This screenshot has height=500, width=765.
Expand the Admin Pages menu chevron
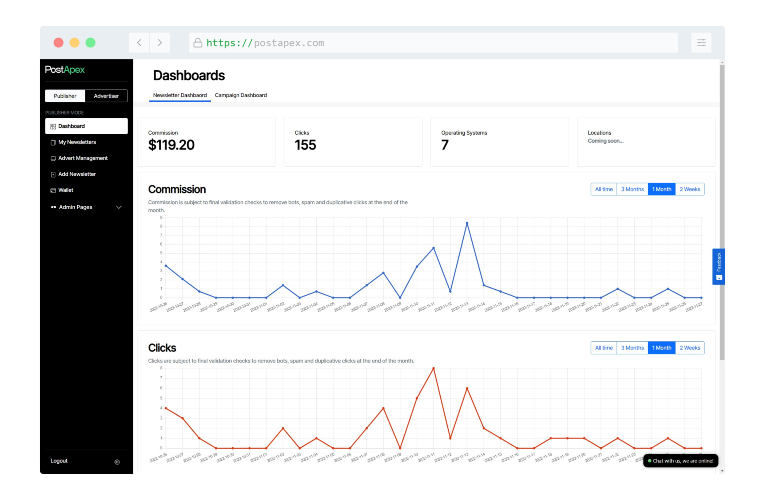(x=119, y=207)
